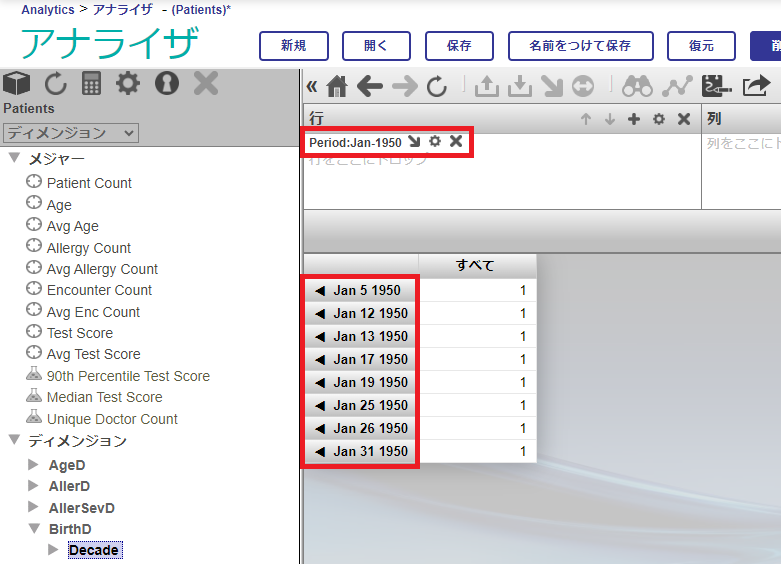The image size is (781, 564).
Task: Open the ディメンション dropdown selector
Action: (71, 133)
